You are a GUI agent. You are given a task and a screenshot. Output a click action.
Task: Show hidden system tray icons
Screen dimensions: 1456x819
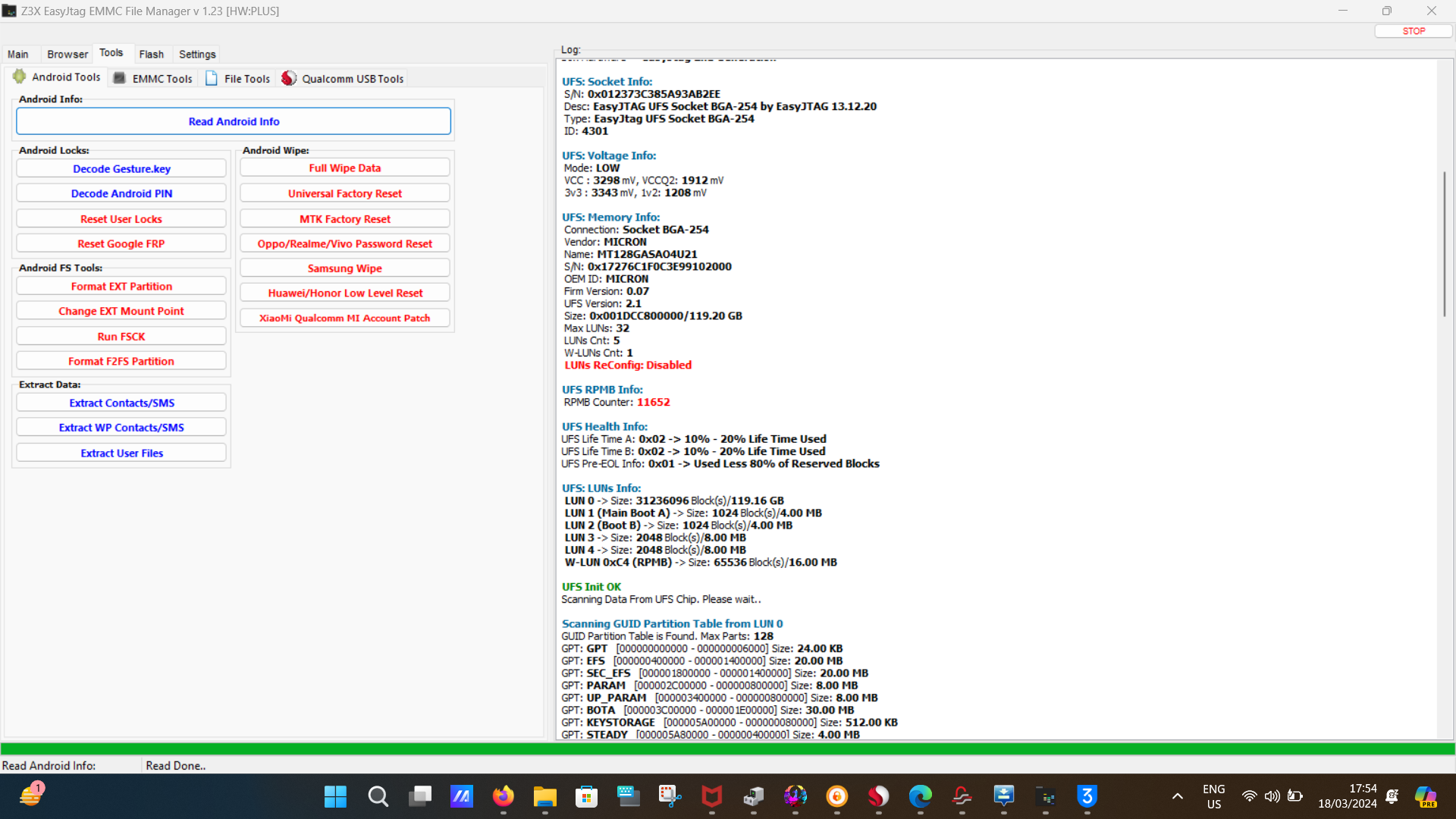click(x=1178, y=796)
